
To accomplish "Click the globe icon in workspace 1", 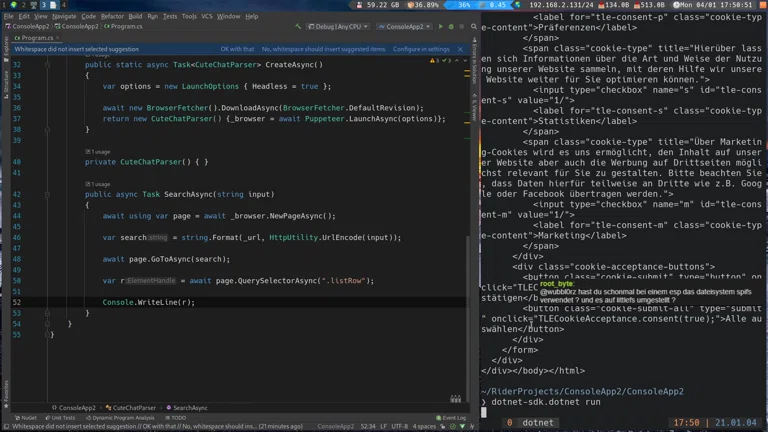I will (13, 4).
